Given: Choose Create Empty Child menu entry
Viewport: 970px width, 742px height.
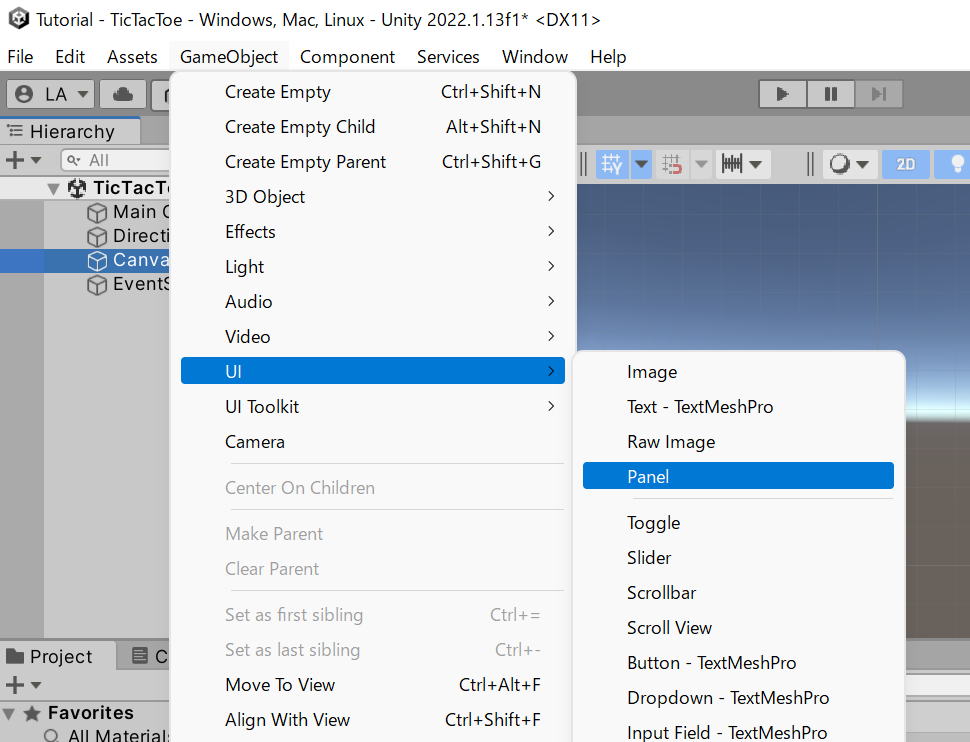Looking at the screenshot, I should point(300,127).
